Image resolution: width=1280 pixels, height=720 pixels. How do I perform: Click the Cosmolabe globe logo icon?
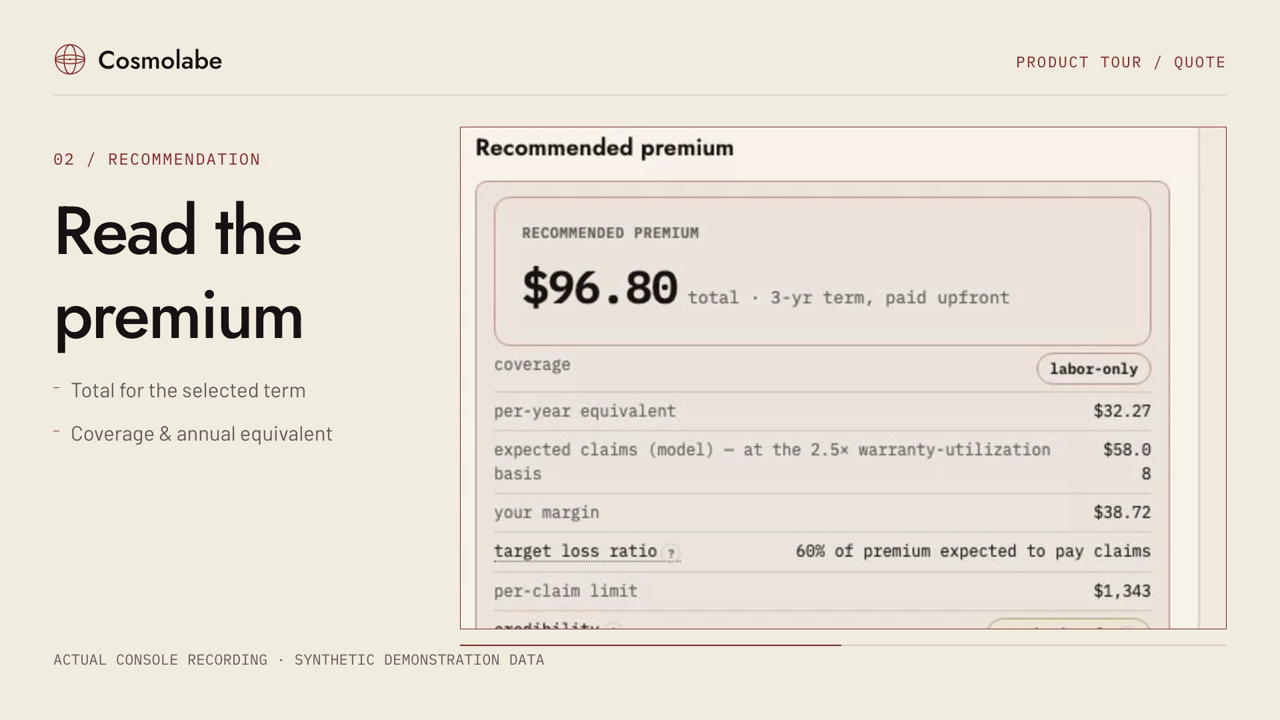70,60
